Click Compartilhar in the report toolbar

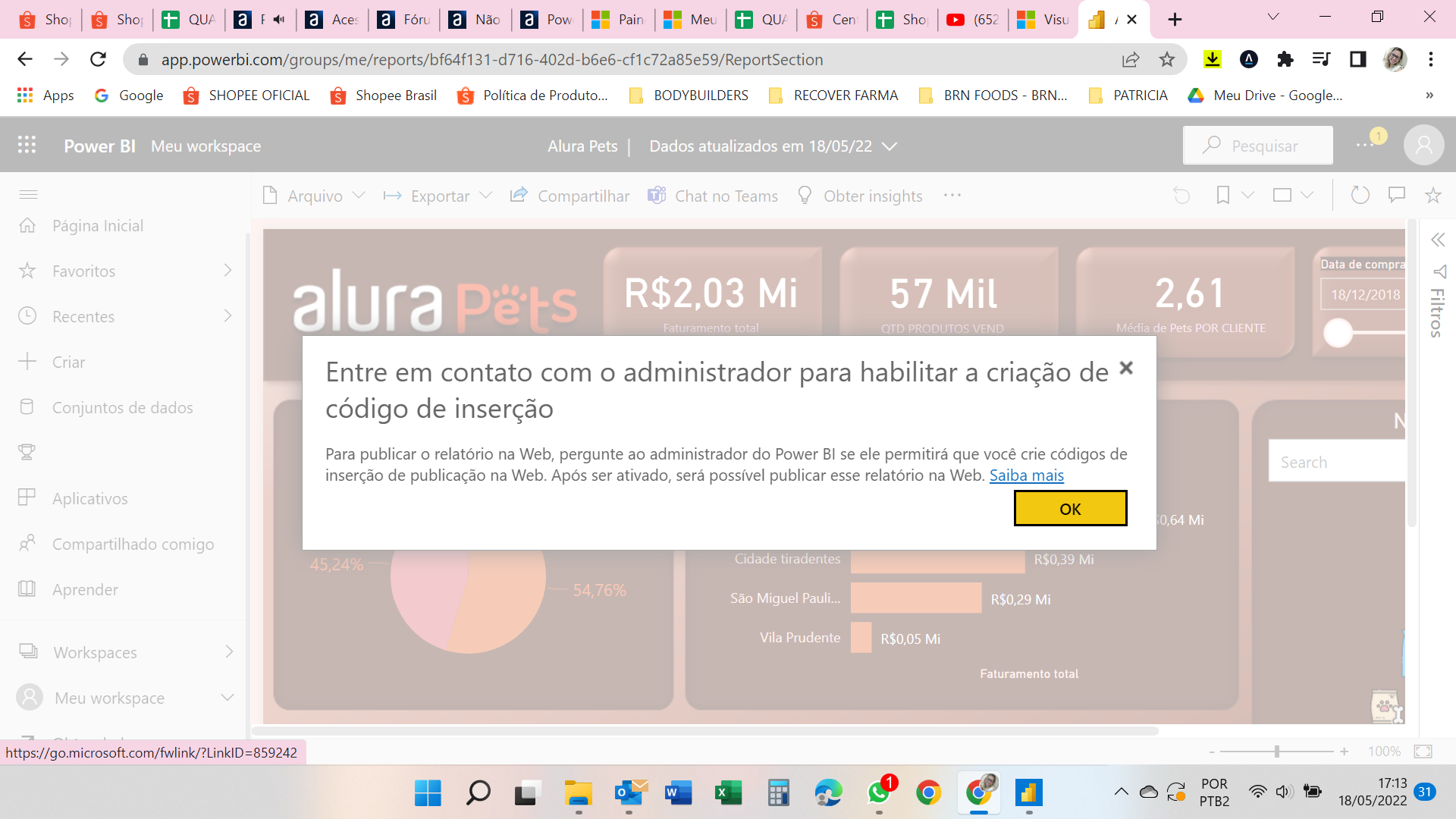click(x=570, y=196)
